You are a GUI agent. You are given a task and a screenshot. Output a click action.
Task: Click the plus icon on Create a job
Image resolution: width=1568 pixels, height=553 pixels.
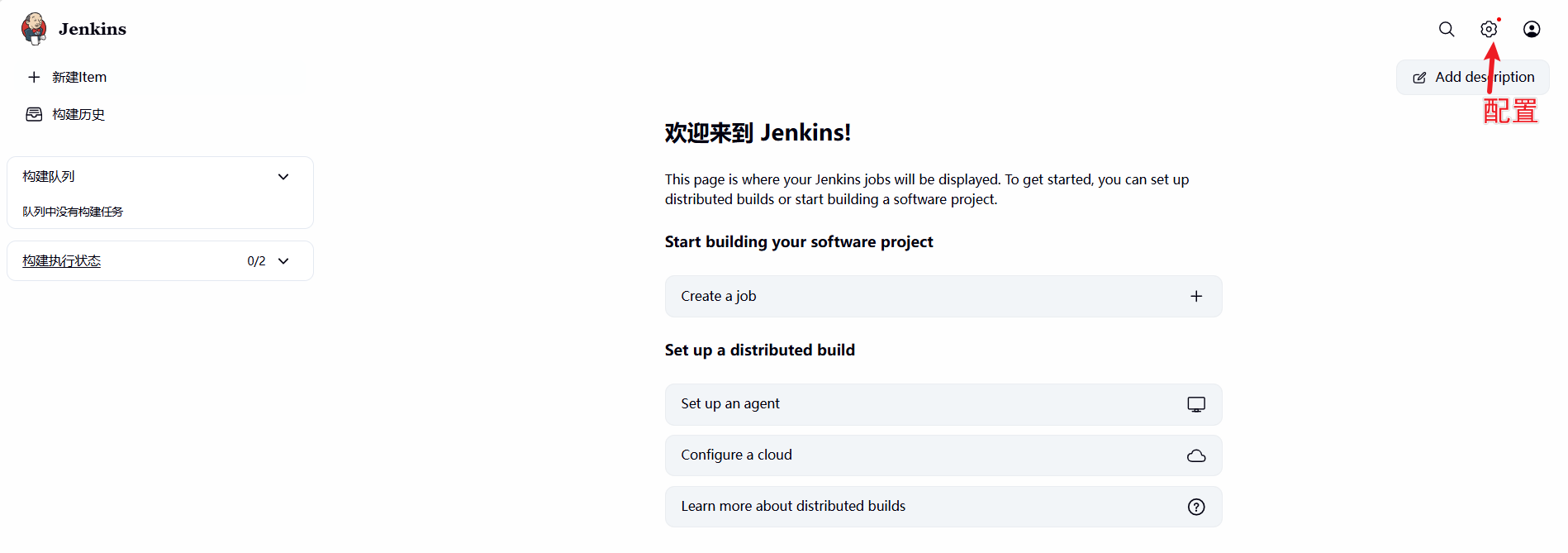point(1196,296)
